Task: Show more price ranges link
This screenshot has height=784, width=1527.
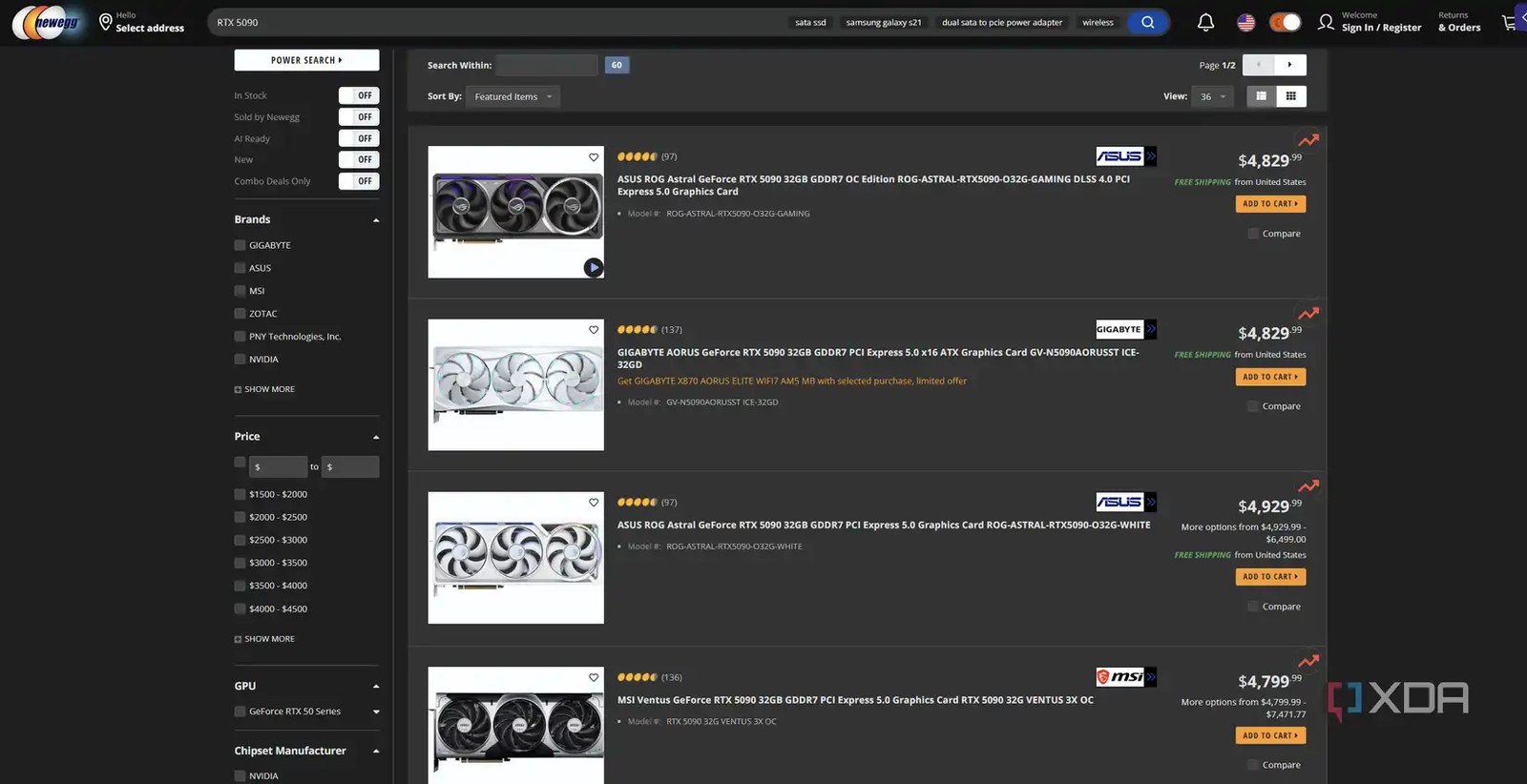Action: pos(264,639)
